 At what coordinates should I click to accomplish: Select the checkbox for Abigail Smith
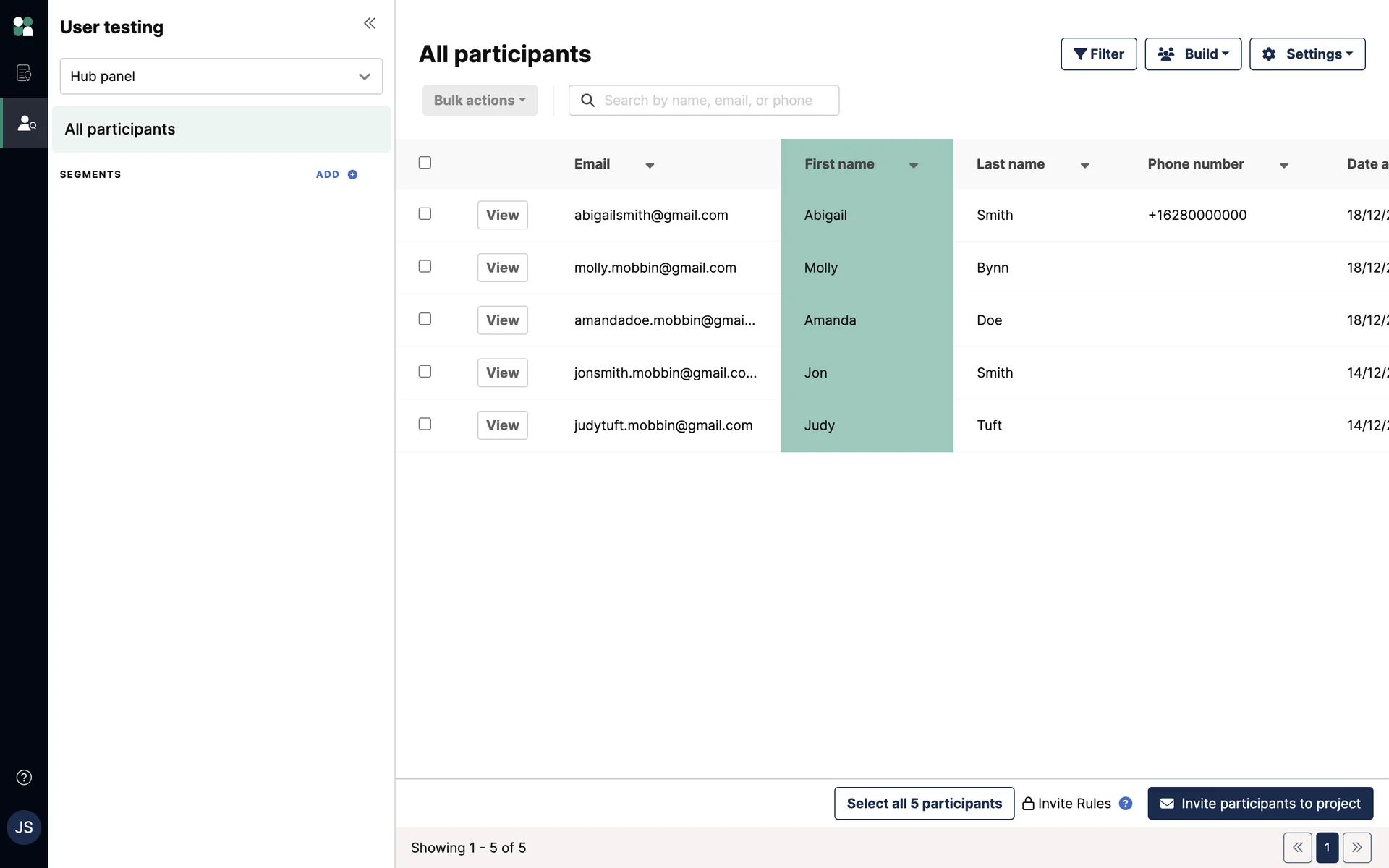[x=425, y=214]
